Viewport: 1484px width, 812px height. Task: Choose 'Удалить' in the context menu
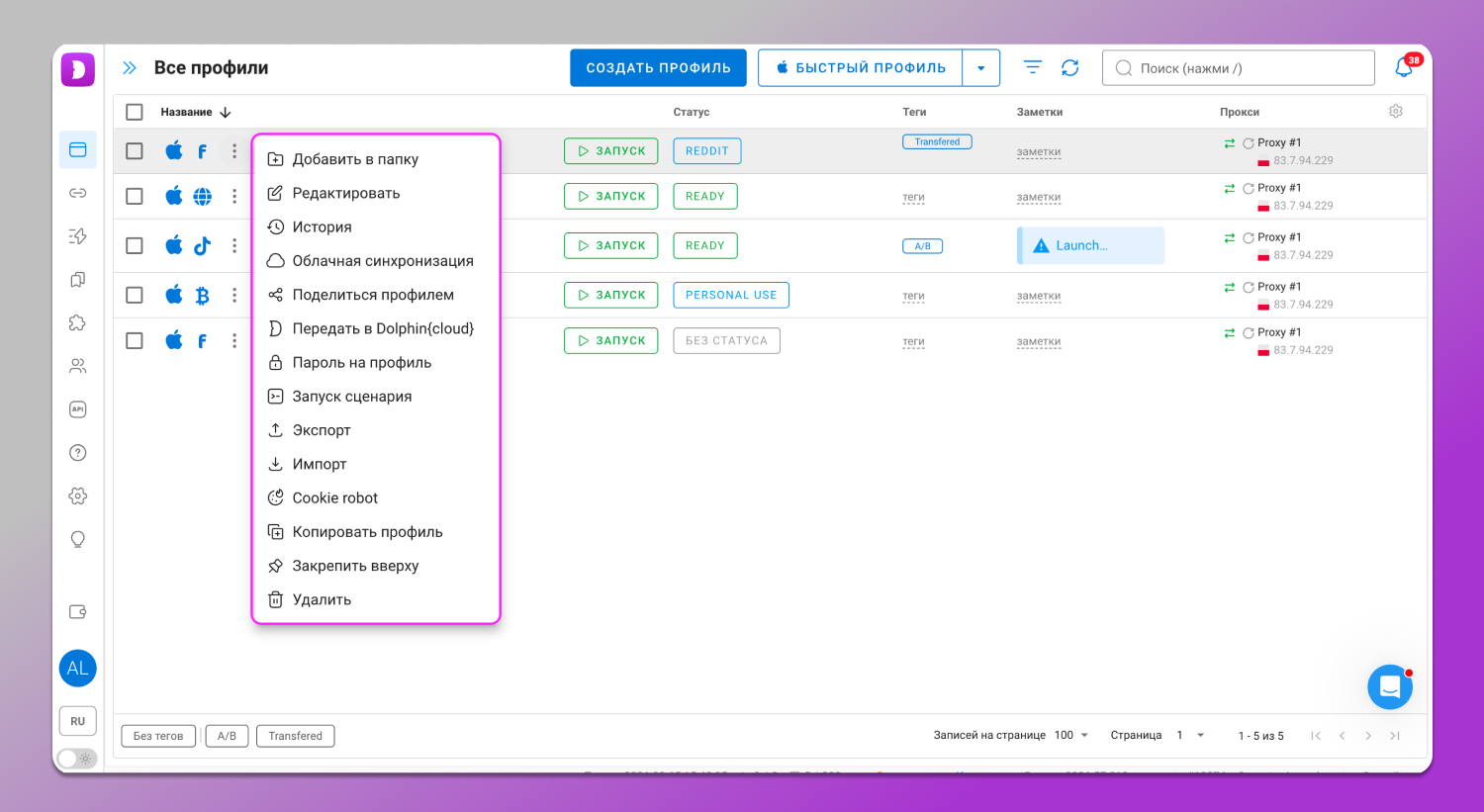tap(322, 599)
